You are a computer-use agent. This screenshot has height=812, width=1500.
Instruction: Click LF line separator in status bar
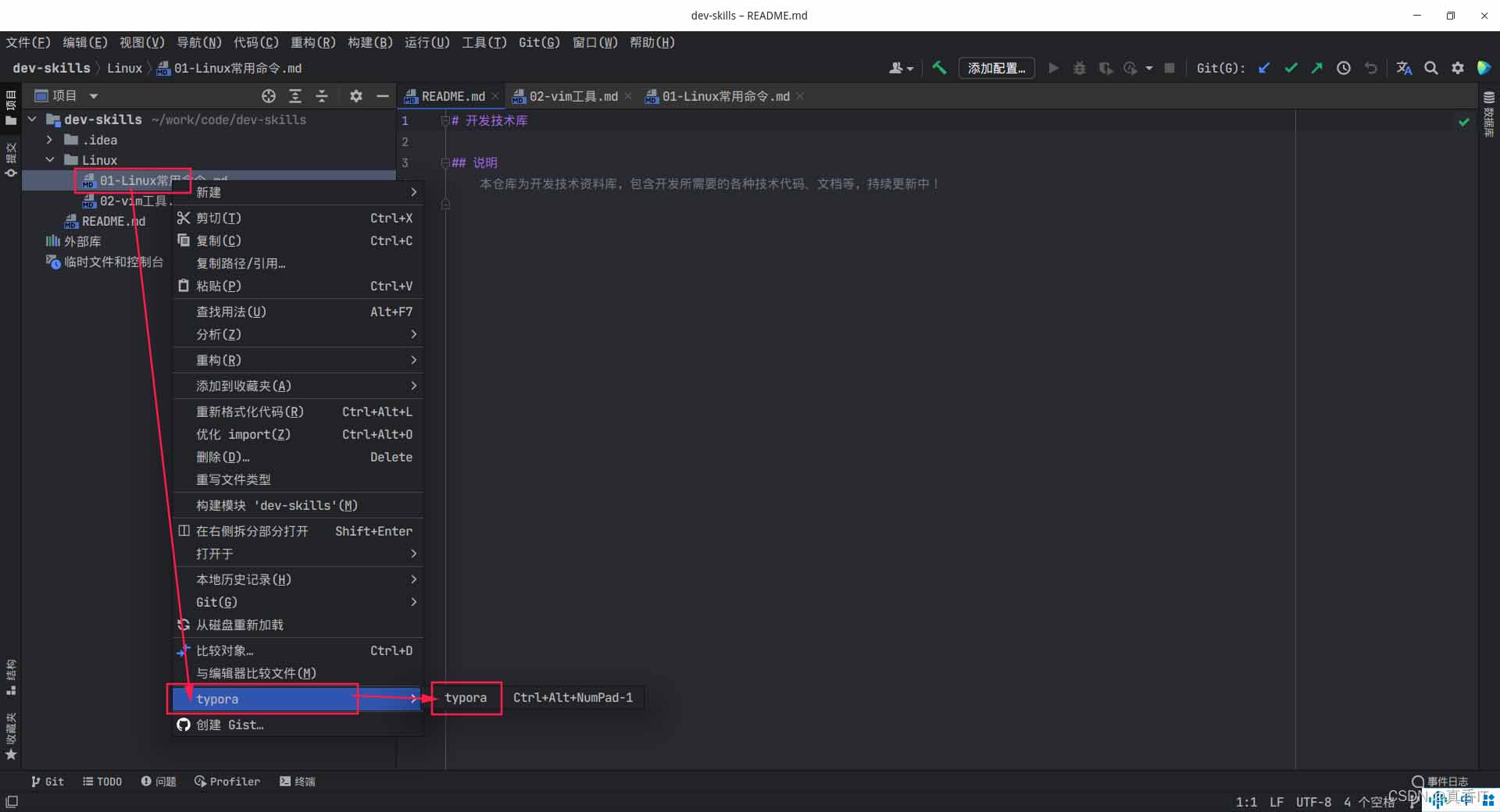click(x=1277, y=802)
